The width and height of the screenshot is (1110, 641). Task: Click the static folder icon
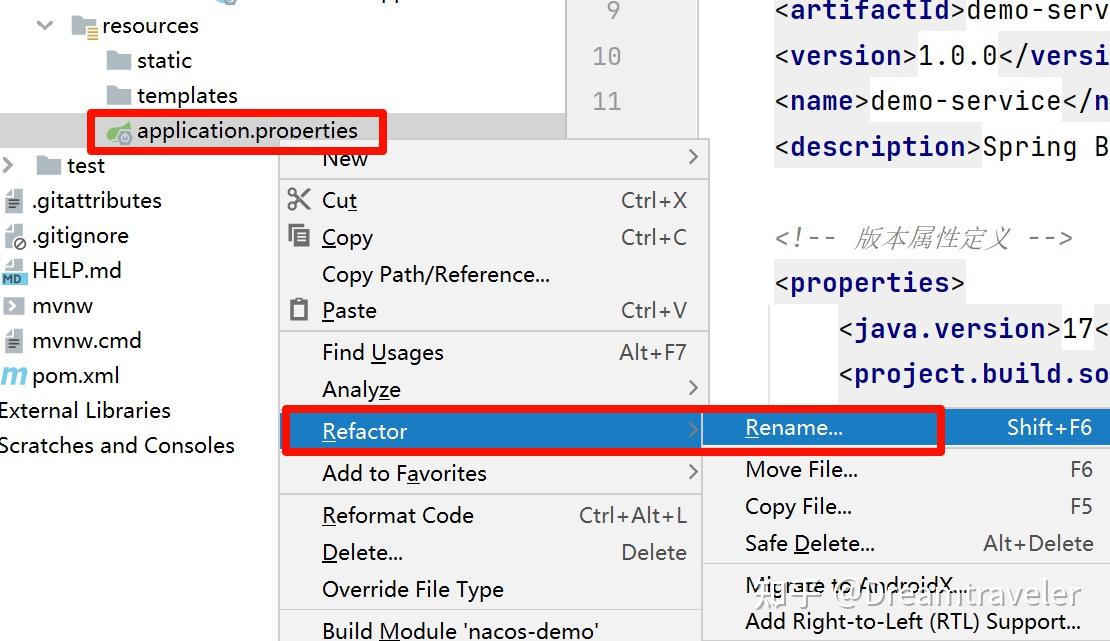[119, 61]
